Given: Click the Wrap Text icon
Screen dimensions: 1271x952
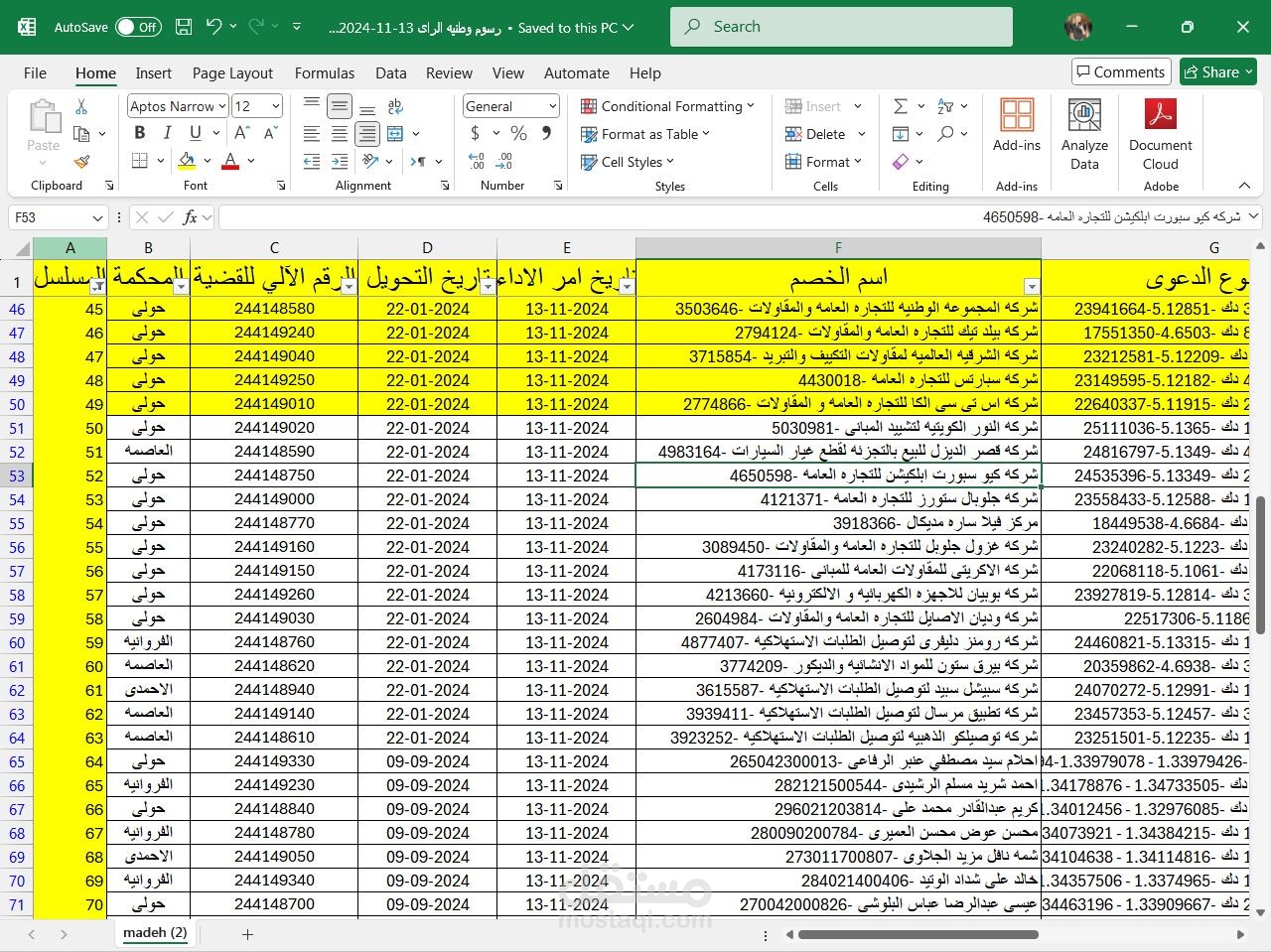Looking at the screenshot, I should [395, 106].
